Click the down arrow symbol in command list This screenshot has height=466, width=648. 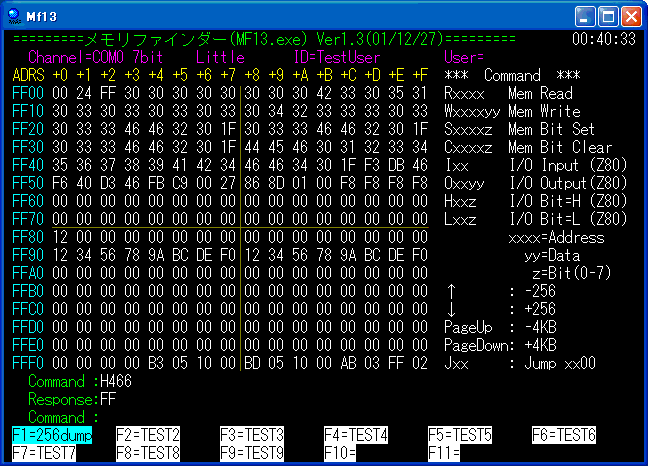coord(450,309)
